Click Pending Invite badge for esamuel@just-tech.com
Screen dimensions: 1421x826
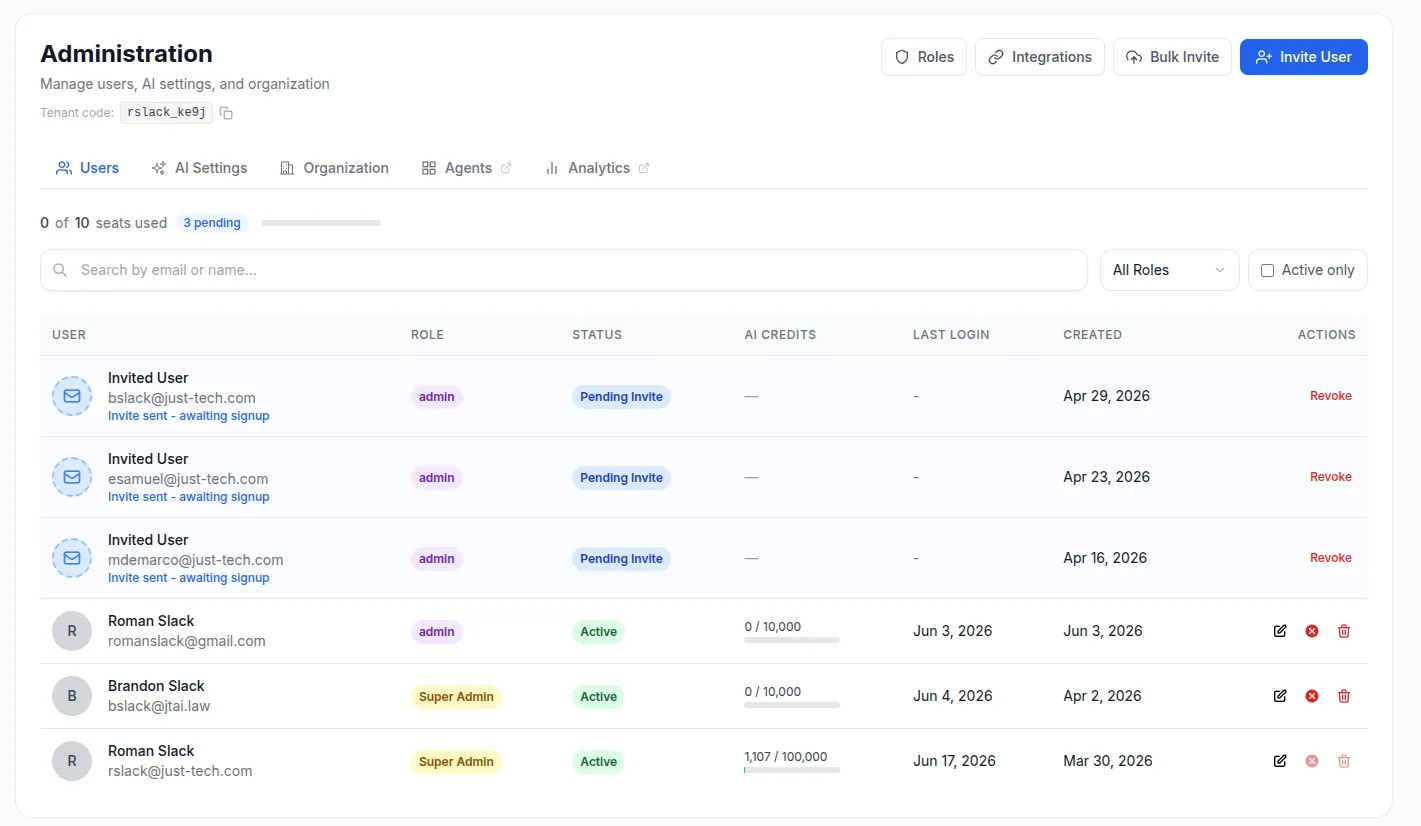621,478
